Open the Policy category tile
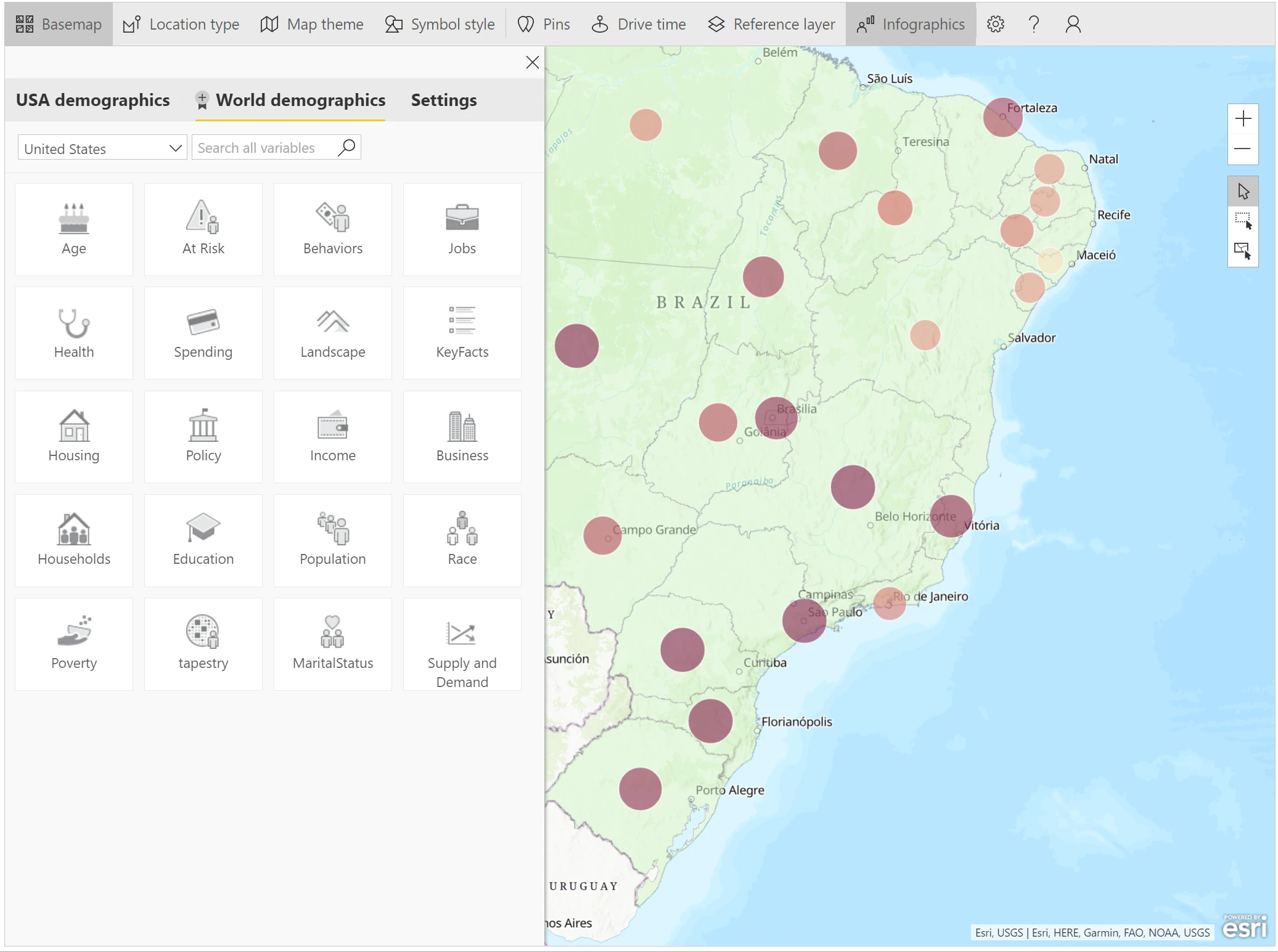Image resolution: width=1278 pixels, height=952 pixels. coord(203,436)
